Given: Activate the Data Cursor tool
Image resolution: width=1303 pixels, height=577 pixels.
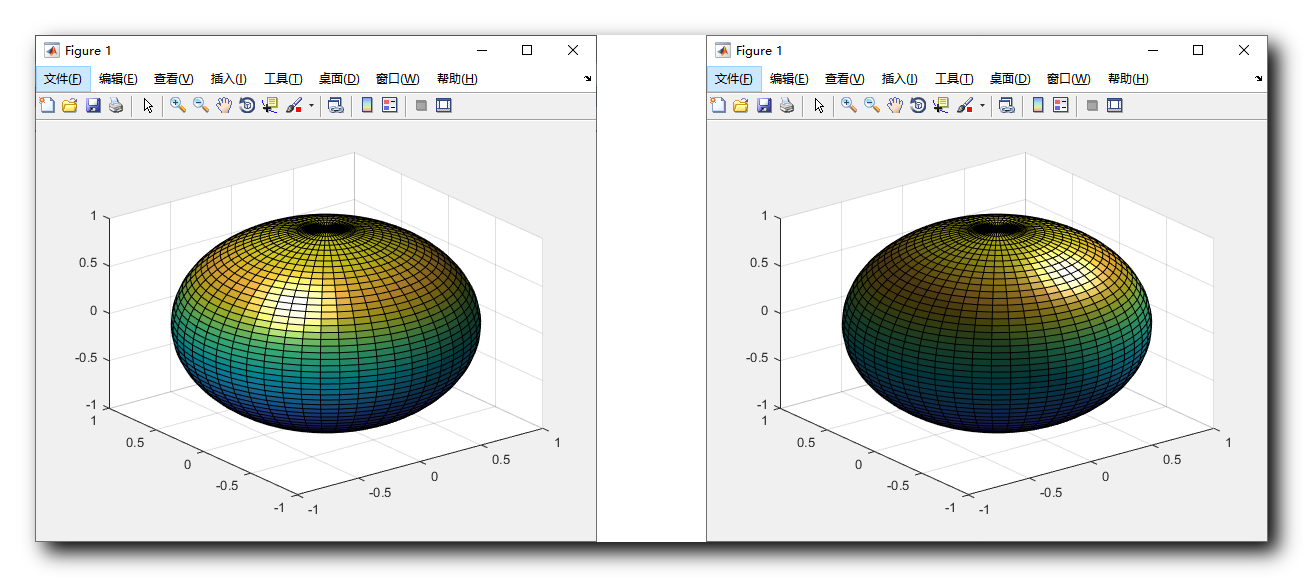Looking at the screenshot, I should (x=270, y=105).
